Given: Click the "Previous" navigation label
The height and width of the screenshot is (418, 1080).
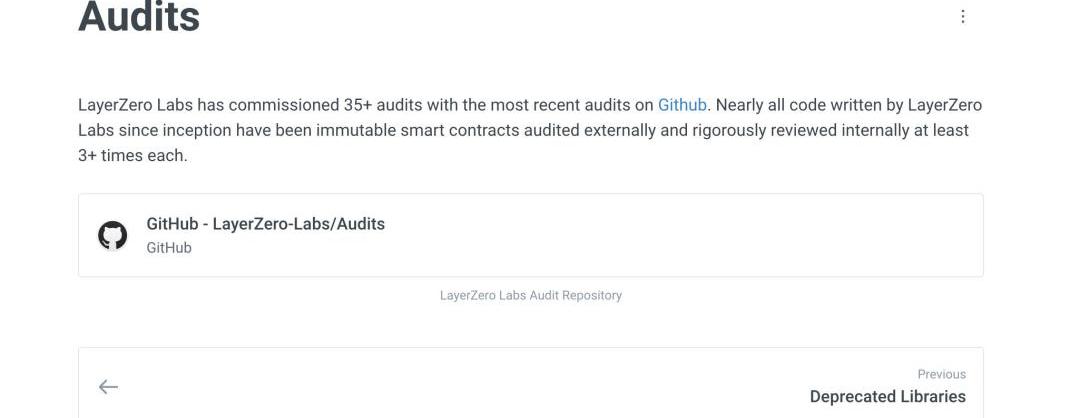Looking at the screenshot, I should 941,374.
